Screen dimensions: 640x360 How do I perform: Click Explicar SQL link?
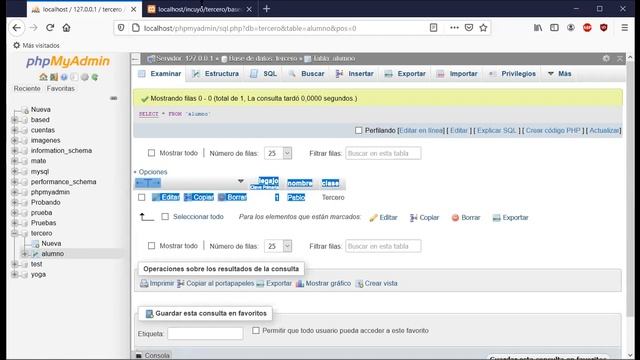point(497,131)
